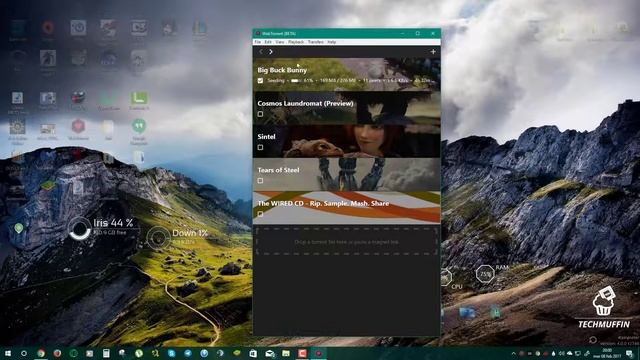This screenshot has width=640, height=360.
Task: Click the Tears of Steel robot thumbnail
Action: click(347, 174)
